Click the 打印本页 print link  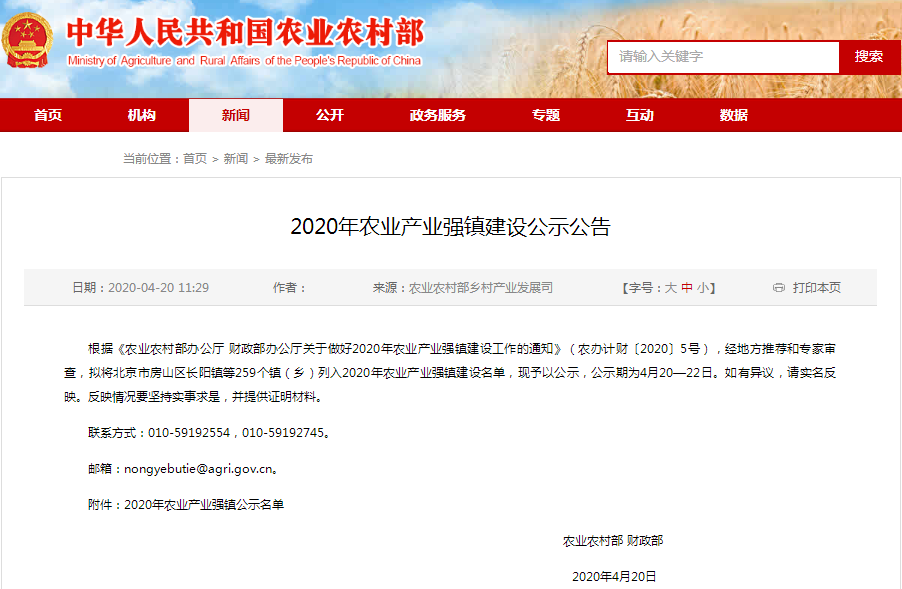(816, 288)
